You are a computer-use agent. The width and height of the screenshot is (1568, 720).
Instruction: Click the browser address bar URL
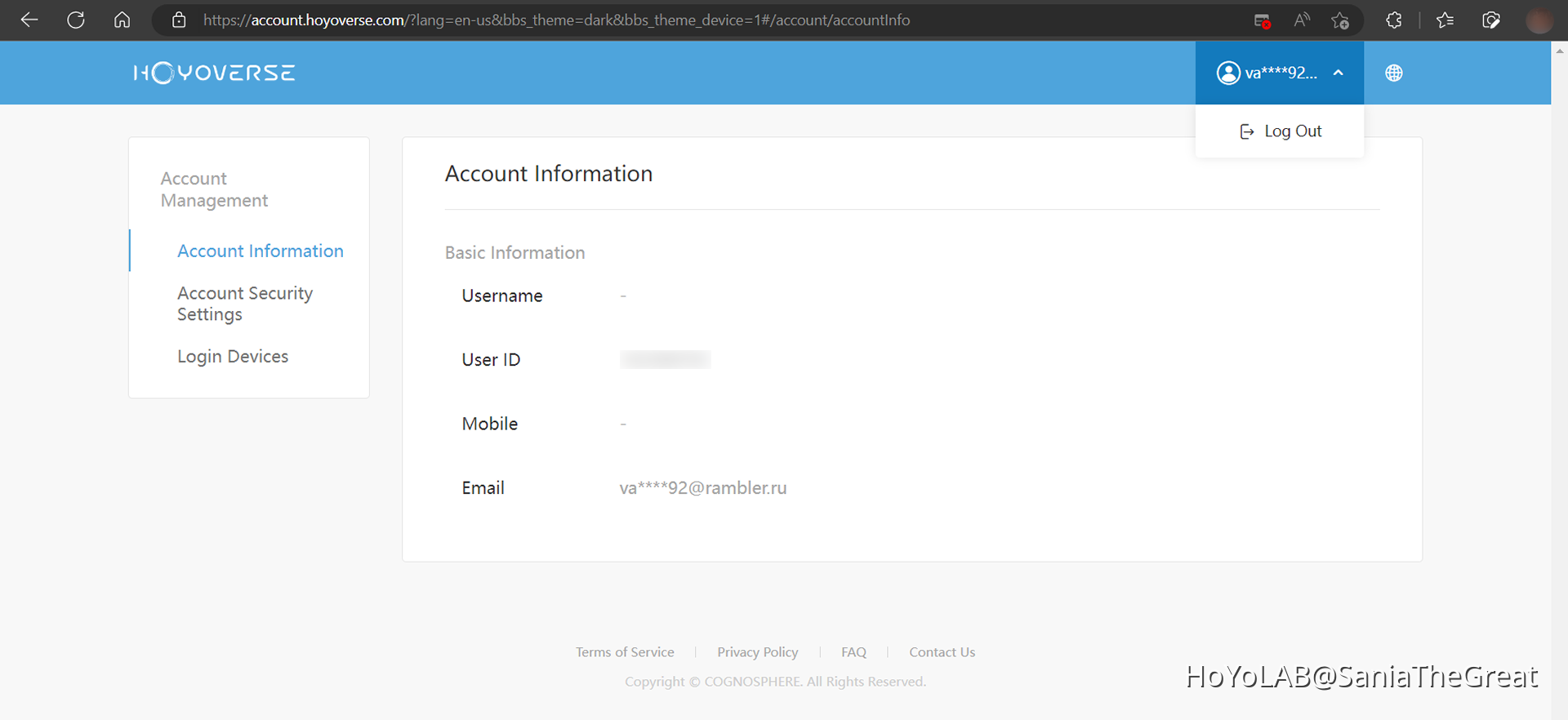tap(555, 20)
